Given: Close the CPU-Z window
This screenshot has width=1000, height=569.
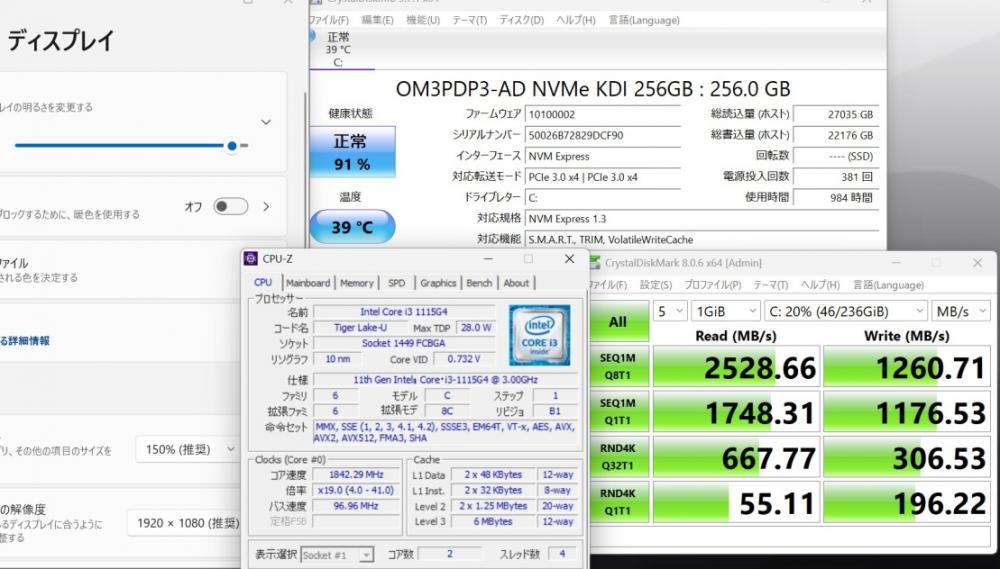Looking at the screenshot, I should pyautogui.click(x=569, y=258).
